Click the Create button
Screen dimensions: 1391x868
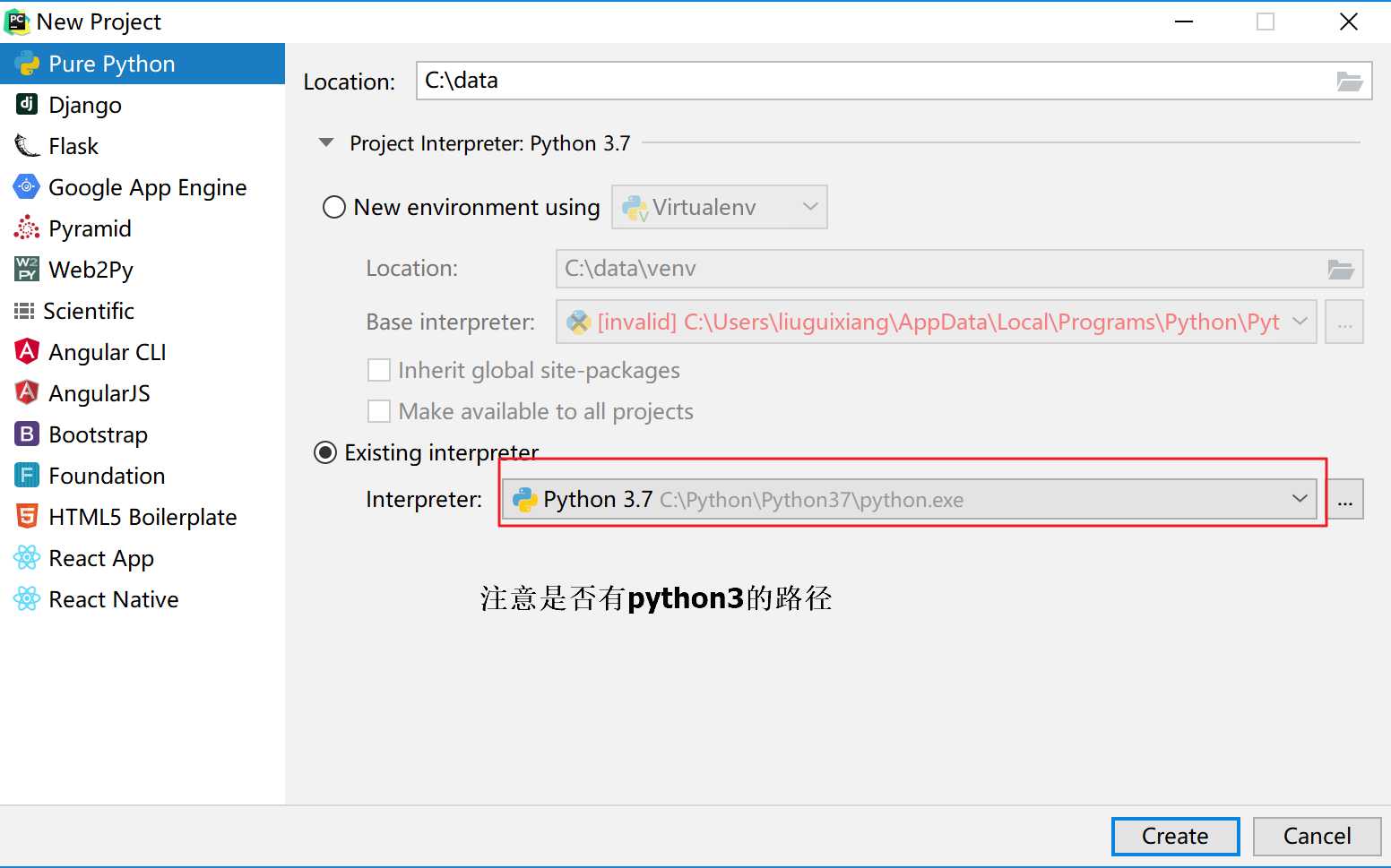click(1175, 836)
